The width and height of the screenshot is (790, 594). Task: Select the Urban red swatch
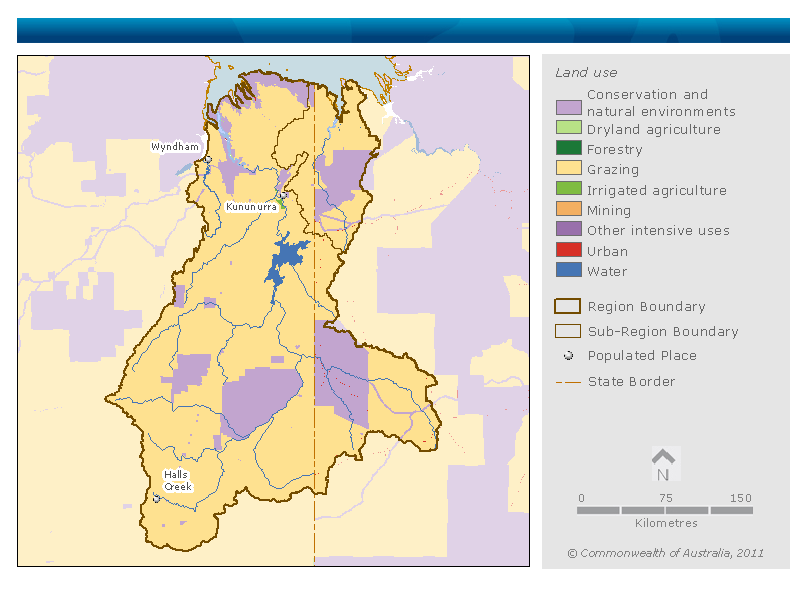[x=569, y=249]
